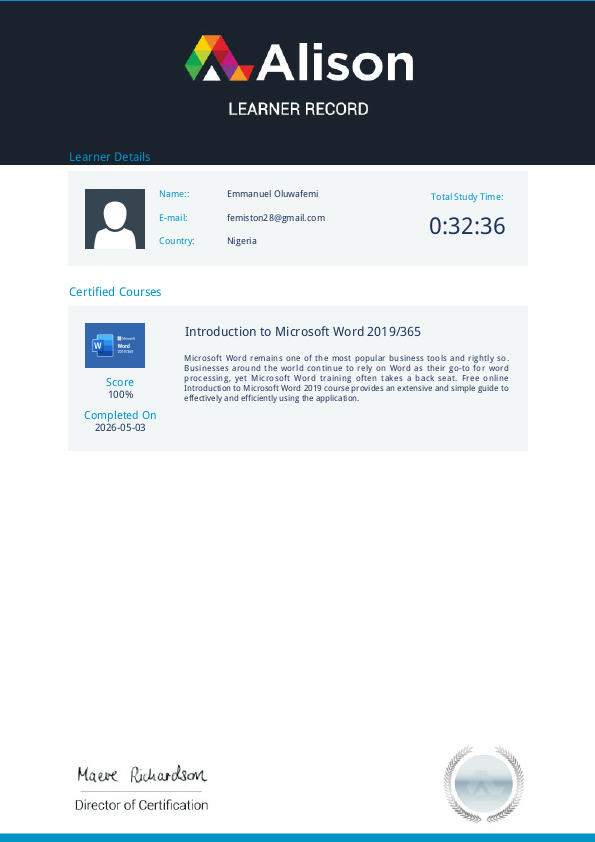Click the 'Completed On' label
595x842 pixels.
click(120, 415)
